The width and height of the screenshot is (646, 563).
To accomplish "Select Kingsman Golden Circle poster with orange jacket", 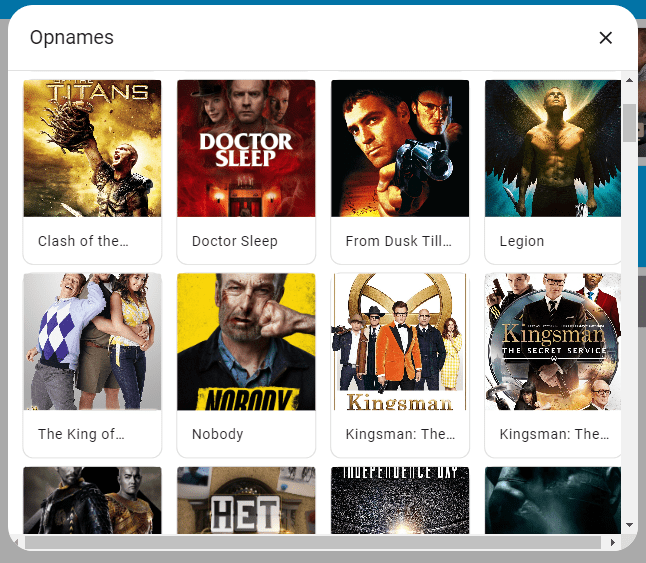I will point(400,341).
